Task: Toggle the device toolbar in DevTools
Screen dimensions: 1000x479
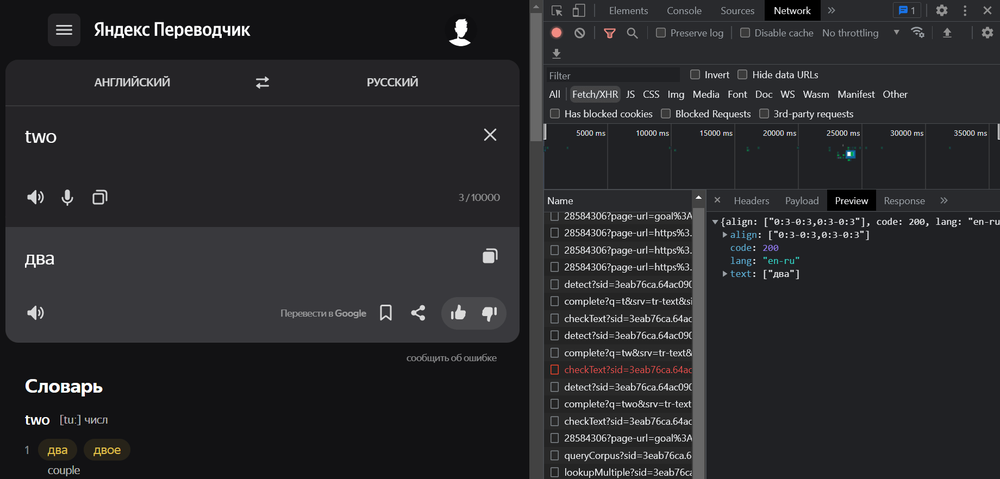Action: [x=578, y=10]
